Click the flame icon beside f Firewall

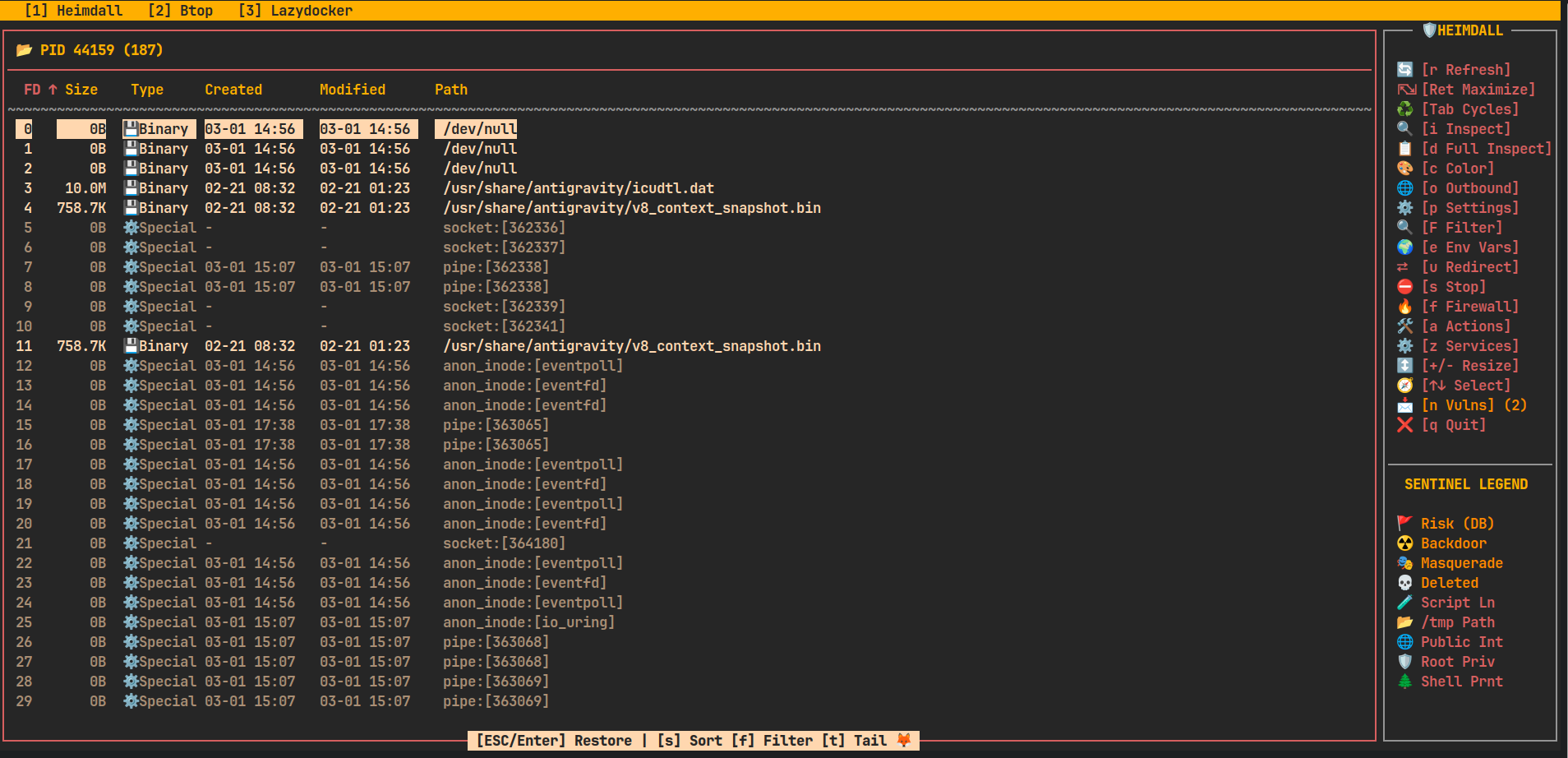1405,307
